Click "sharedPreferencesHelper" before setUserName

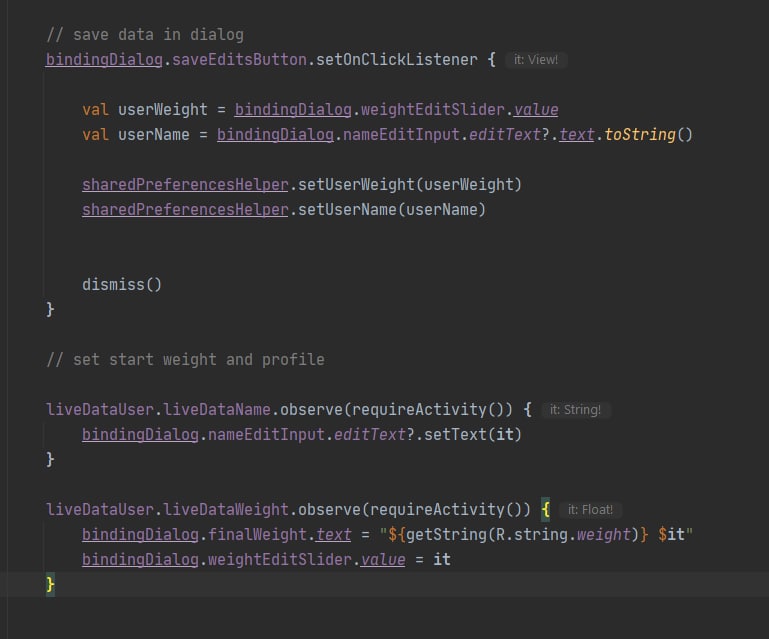coord(185,209)
